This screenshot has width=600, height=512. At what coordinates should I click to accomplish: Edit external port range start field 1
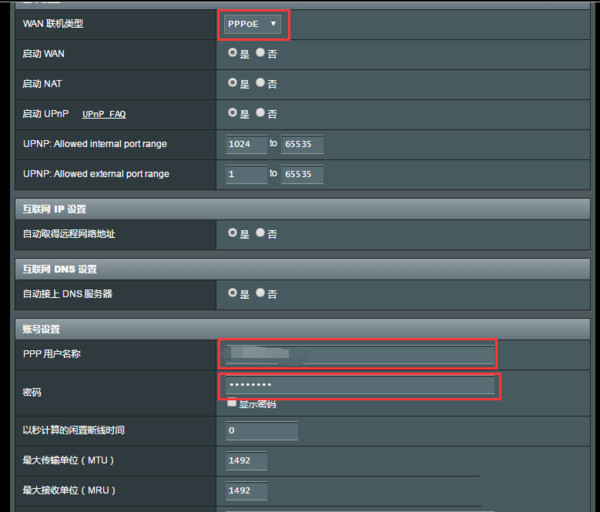246,174
